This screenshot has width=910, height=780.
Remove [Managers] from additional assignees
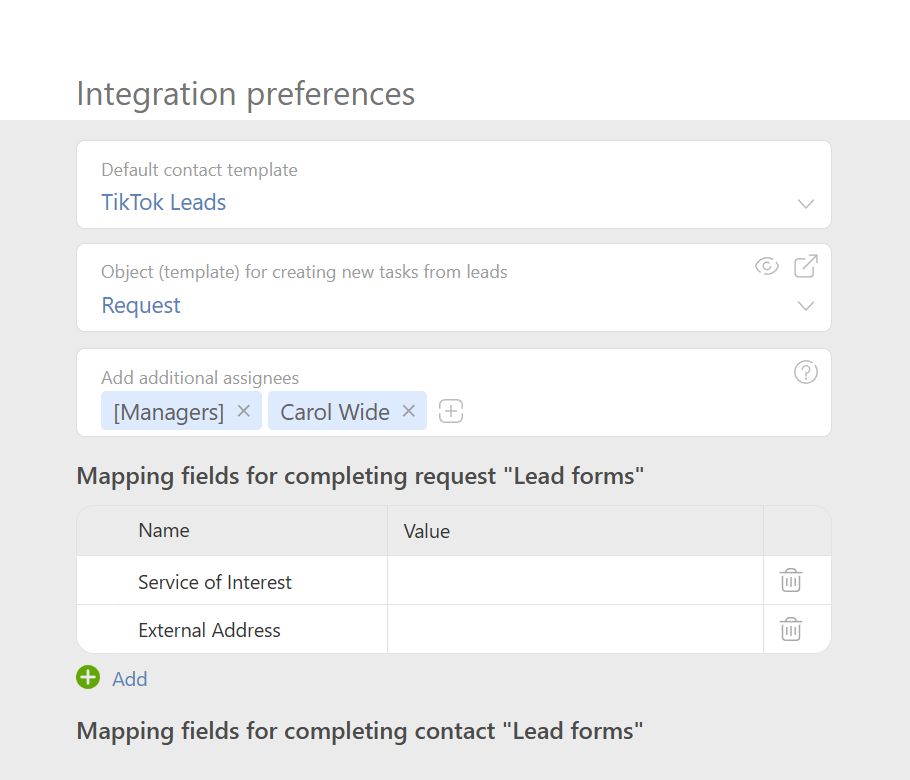click(243, 411)
